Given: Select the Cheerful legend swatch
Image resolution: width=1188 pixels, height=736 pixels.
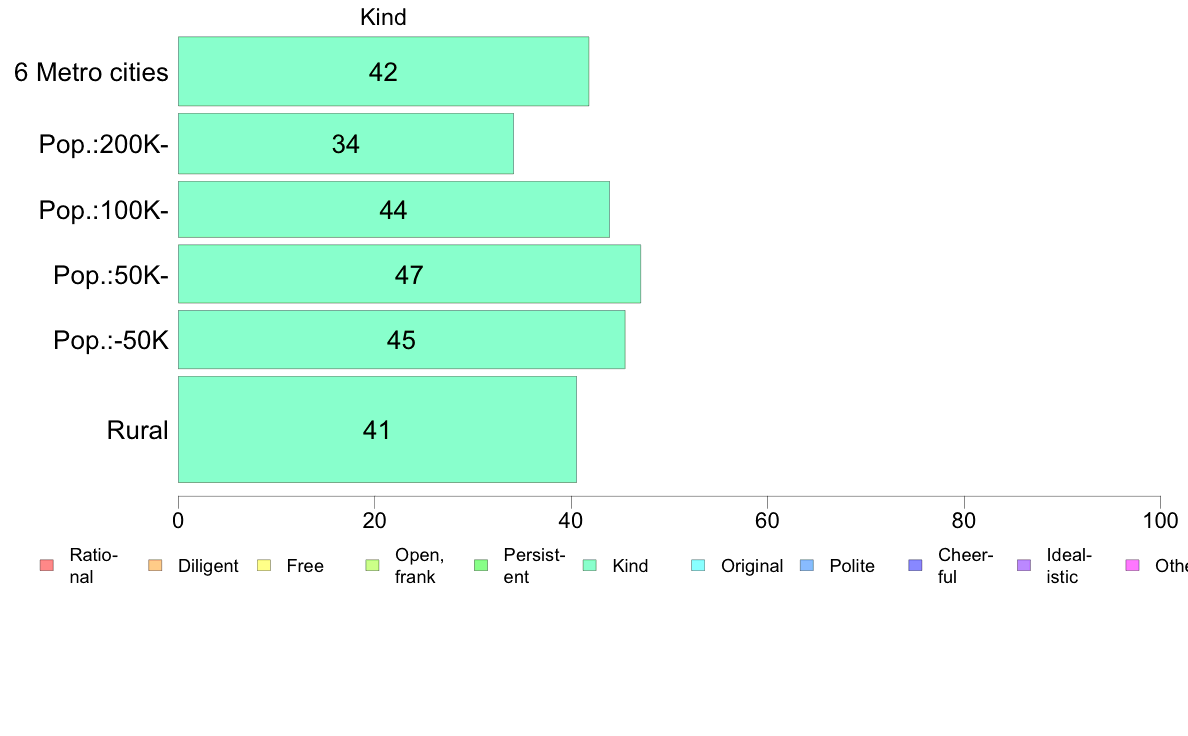Looking at the screenshot, I should (x=915, y=565).
